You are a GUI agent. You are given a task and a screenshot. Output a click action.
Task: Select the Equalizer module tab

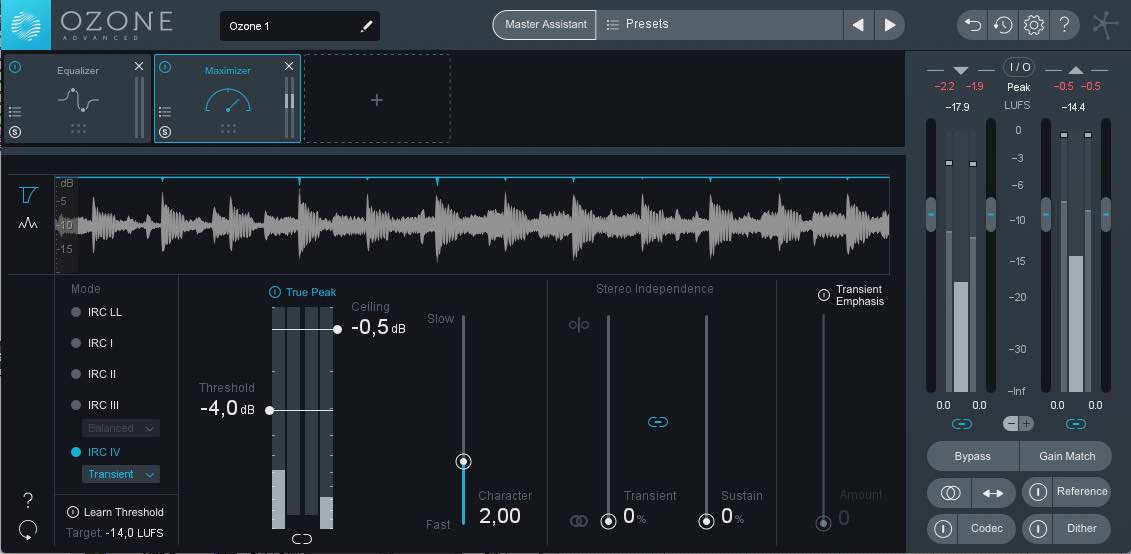coord(78,98)
